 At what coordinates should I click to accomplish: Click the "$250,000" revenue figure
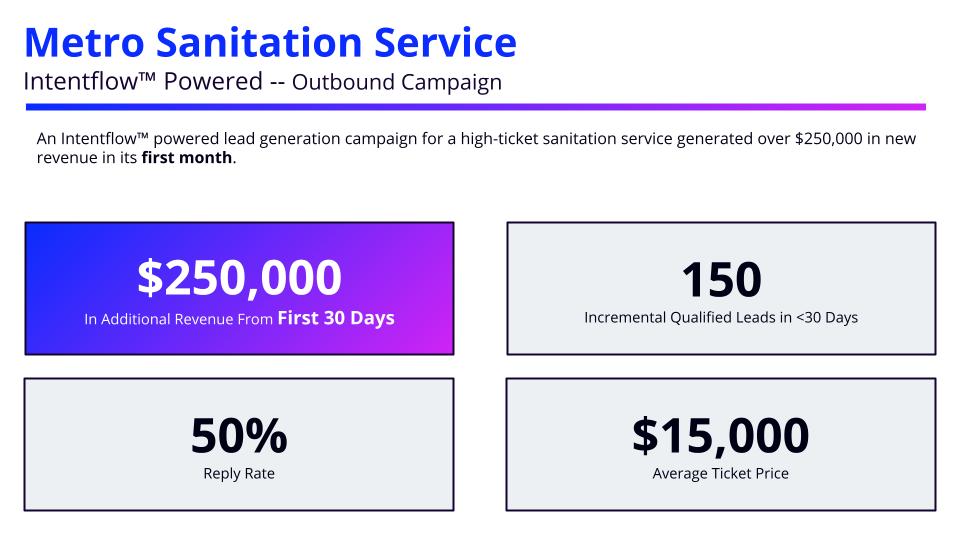pyautogui.click(x=239, y=277)
